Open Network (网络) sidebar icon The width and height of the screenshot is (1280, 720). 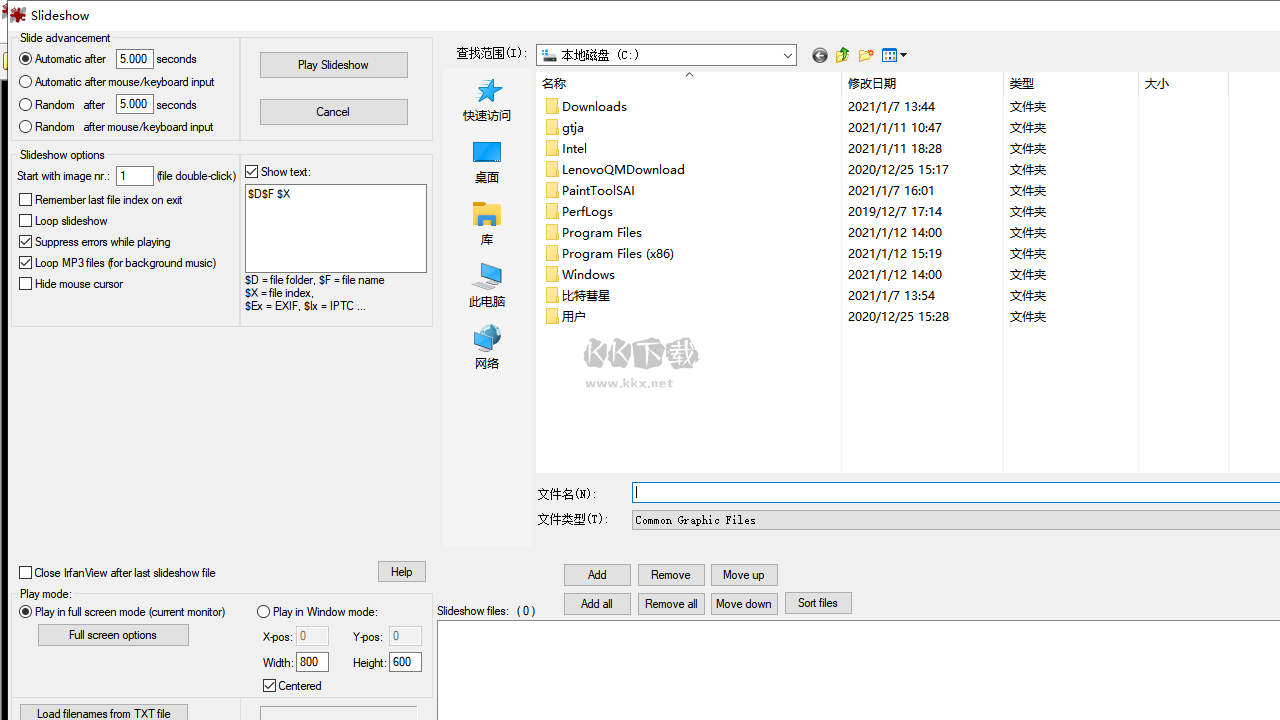coord(487,348)
